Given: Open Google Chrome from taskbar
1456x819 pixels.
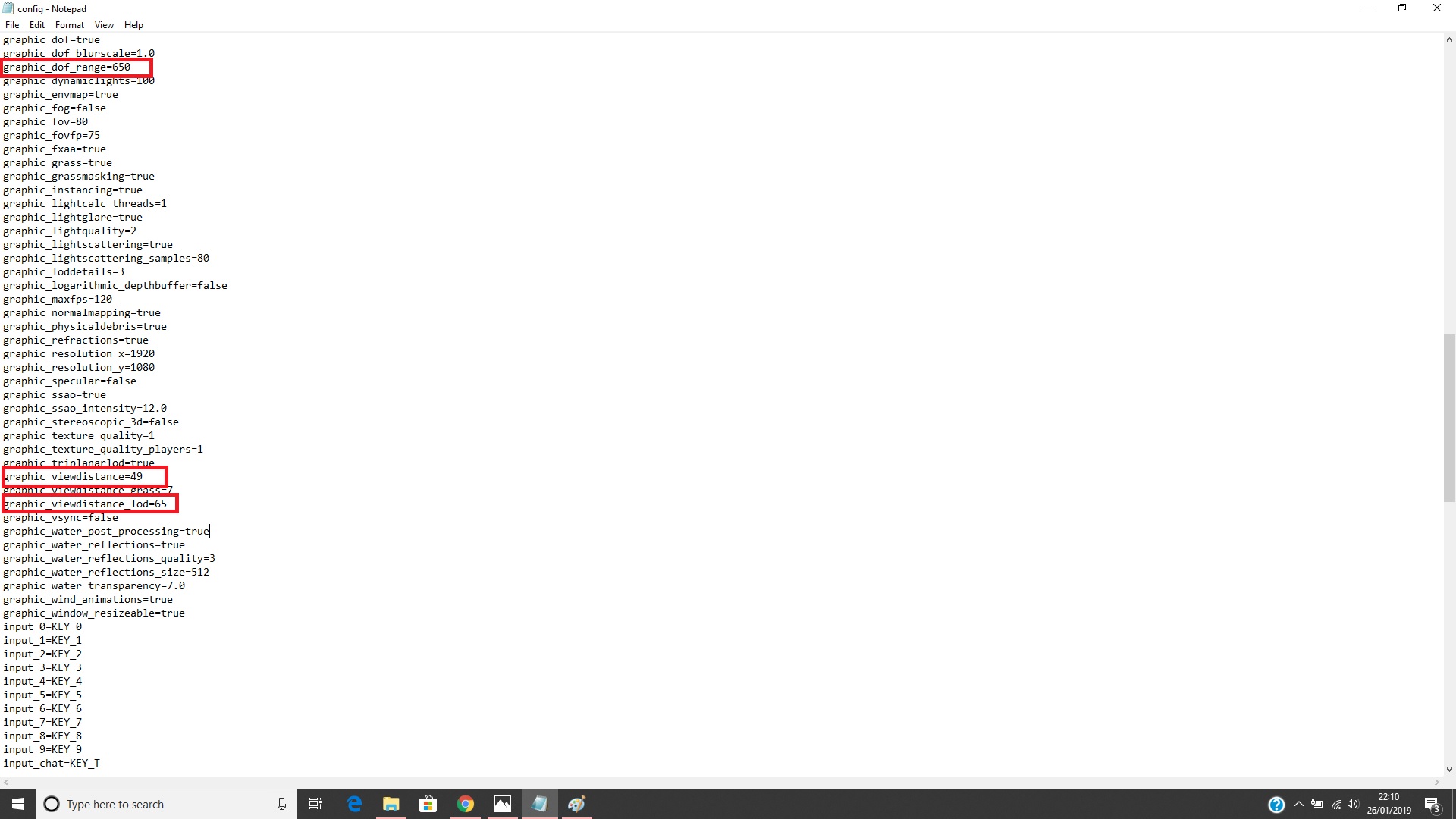Looking at the screenshot, I should pos(466,804).
